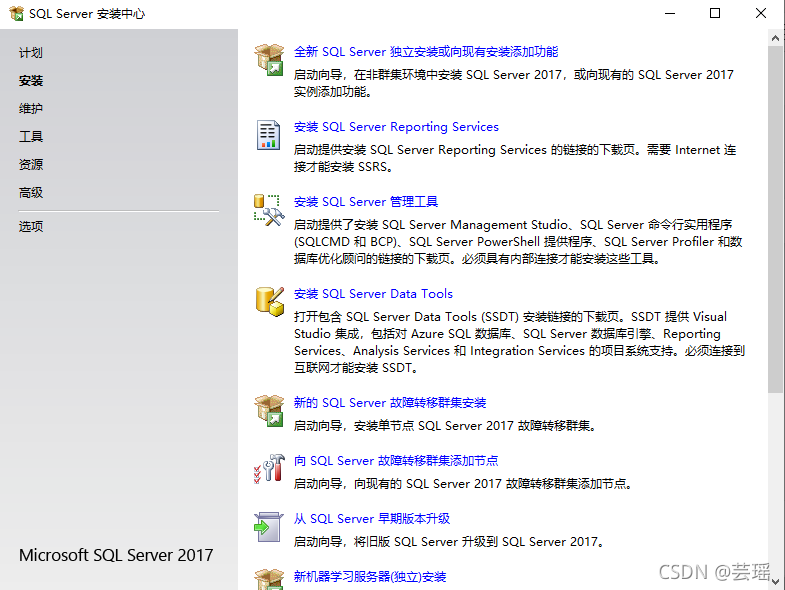The height and width of the screenshot is (590, 785).
Task: Open the 选项 sidebar page
Action: [x=31, y=227]
